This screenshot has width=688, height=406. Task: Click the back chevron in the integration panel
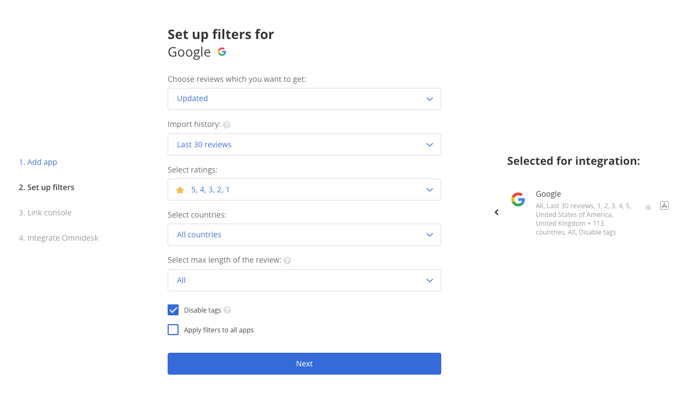(x=496, y=212)
